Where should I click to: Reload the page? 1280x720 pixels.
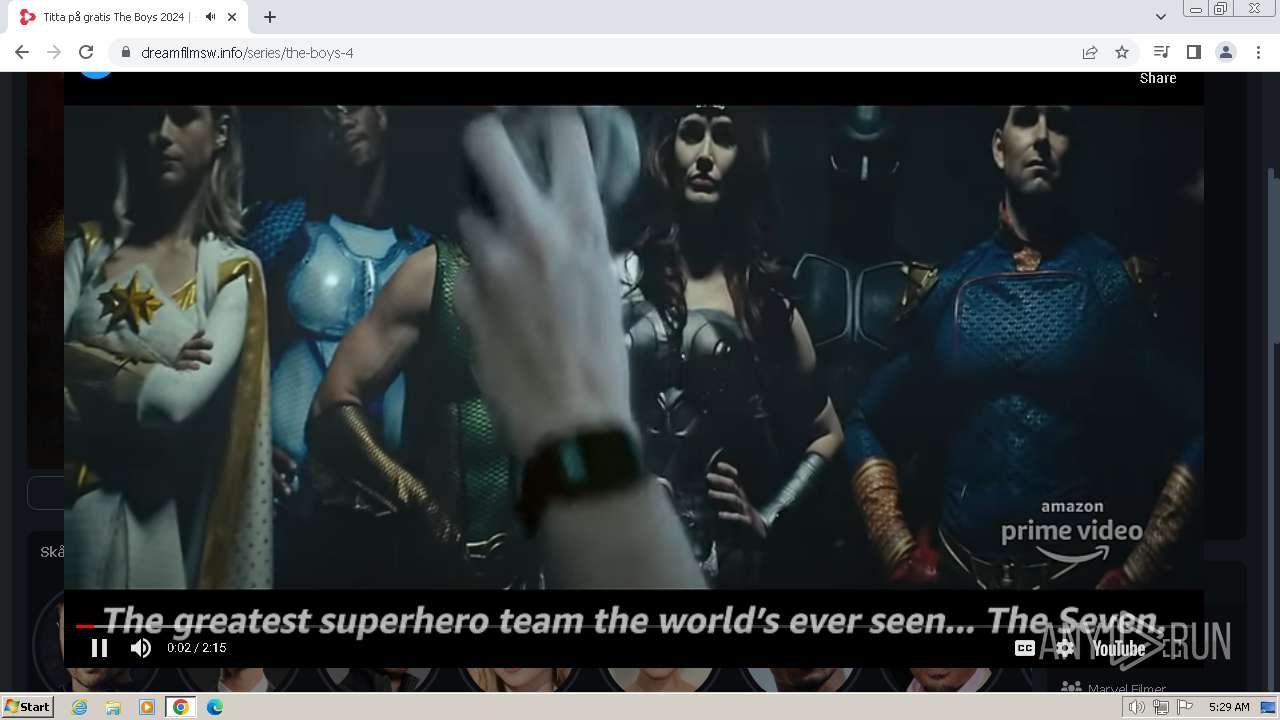86,52
